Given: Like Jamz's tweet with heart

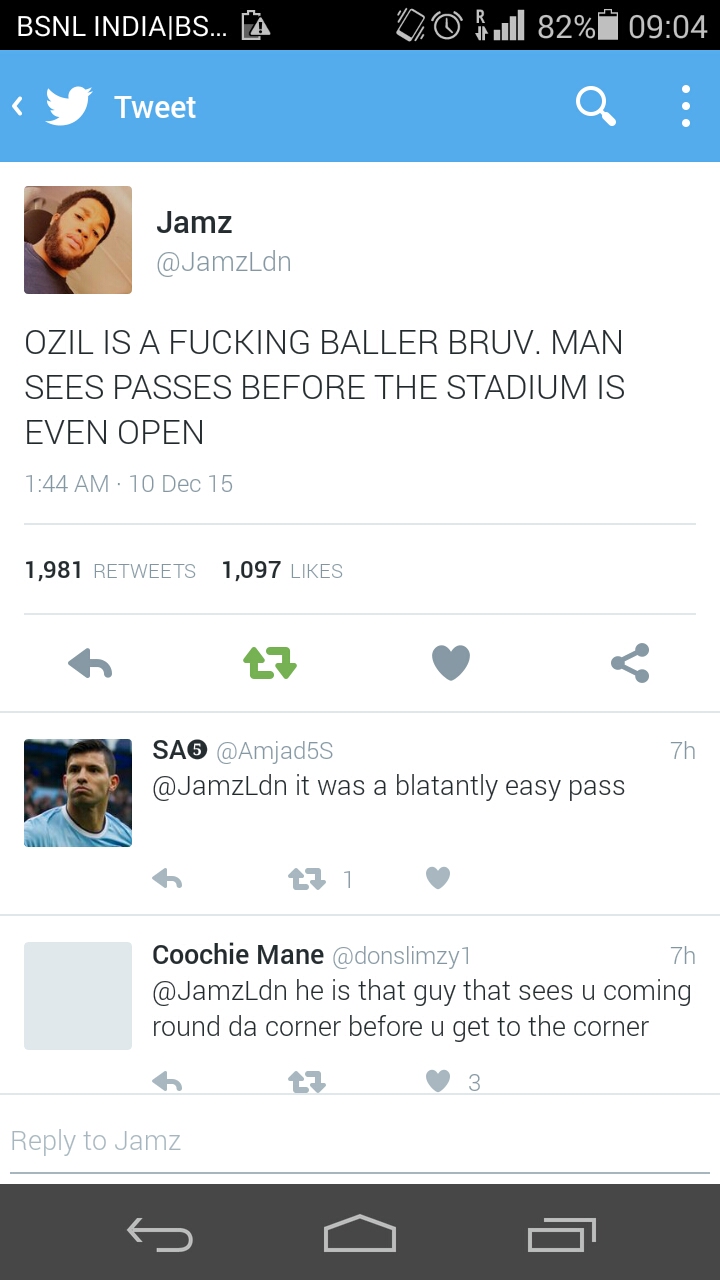Looking at the screenshot, I should click(450, 663).
